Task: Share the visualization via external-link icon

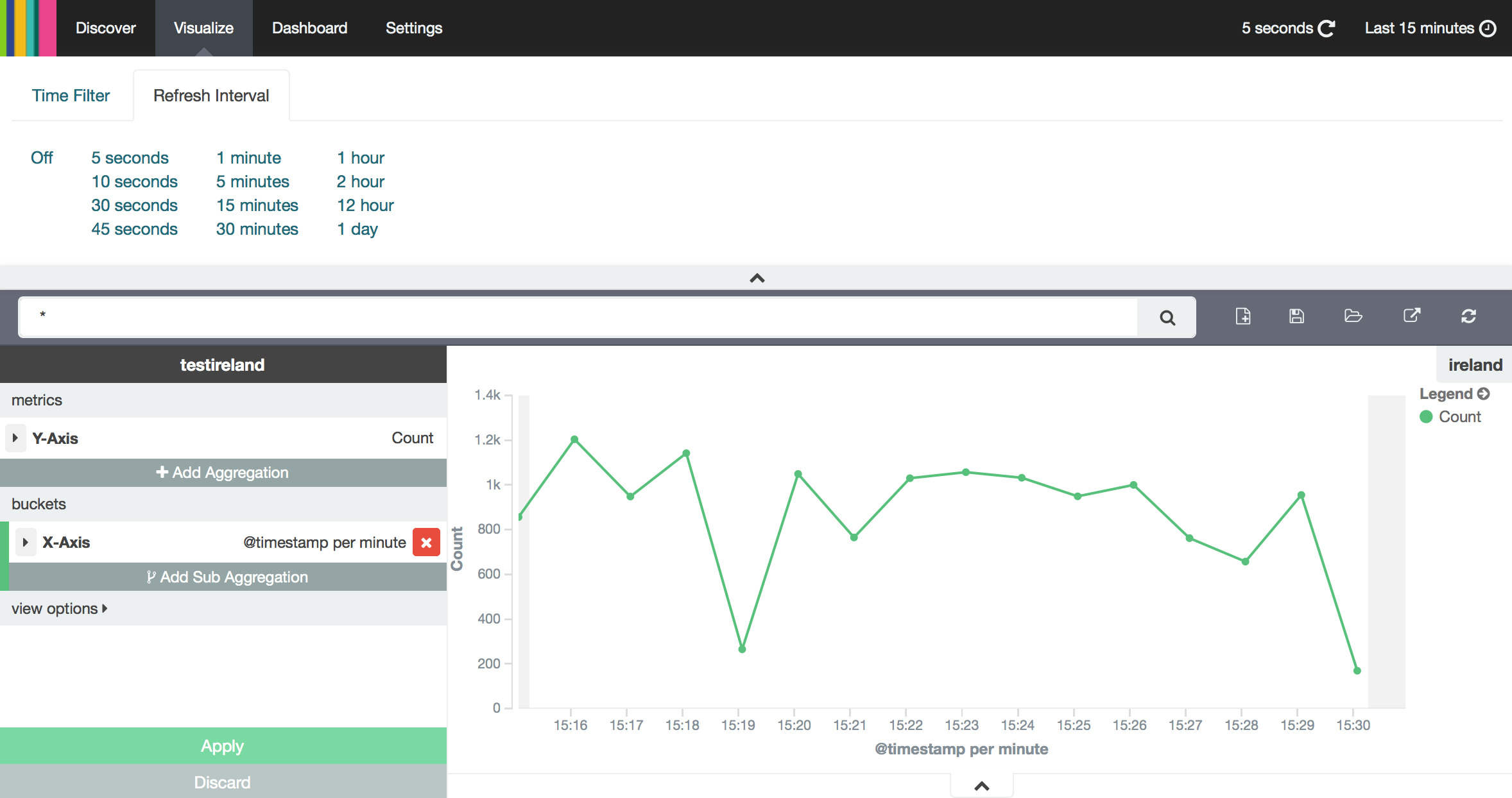Action: pyautogui.click(x=1411, y=316)
